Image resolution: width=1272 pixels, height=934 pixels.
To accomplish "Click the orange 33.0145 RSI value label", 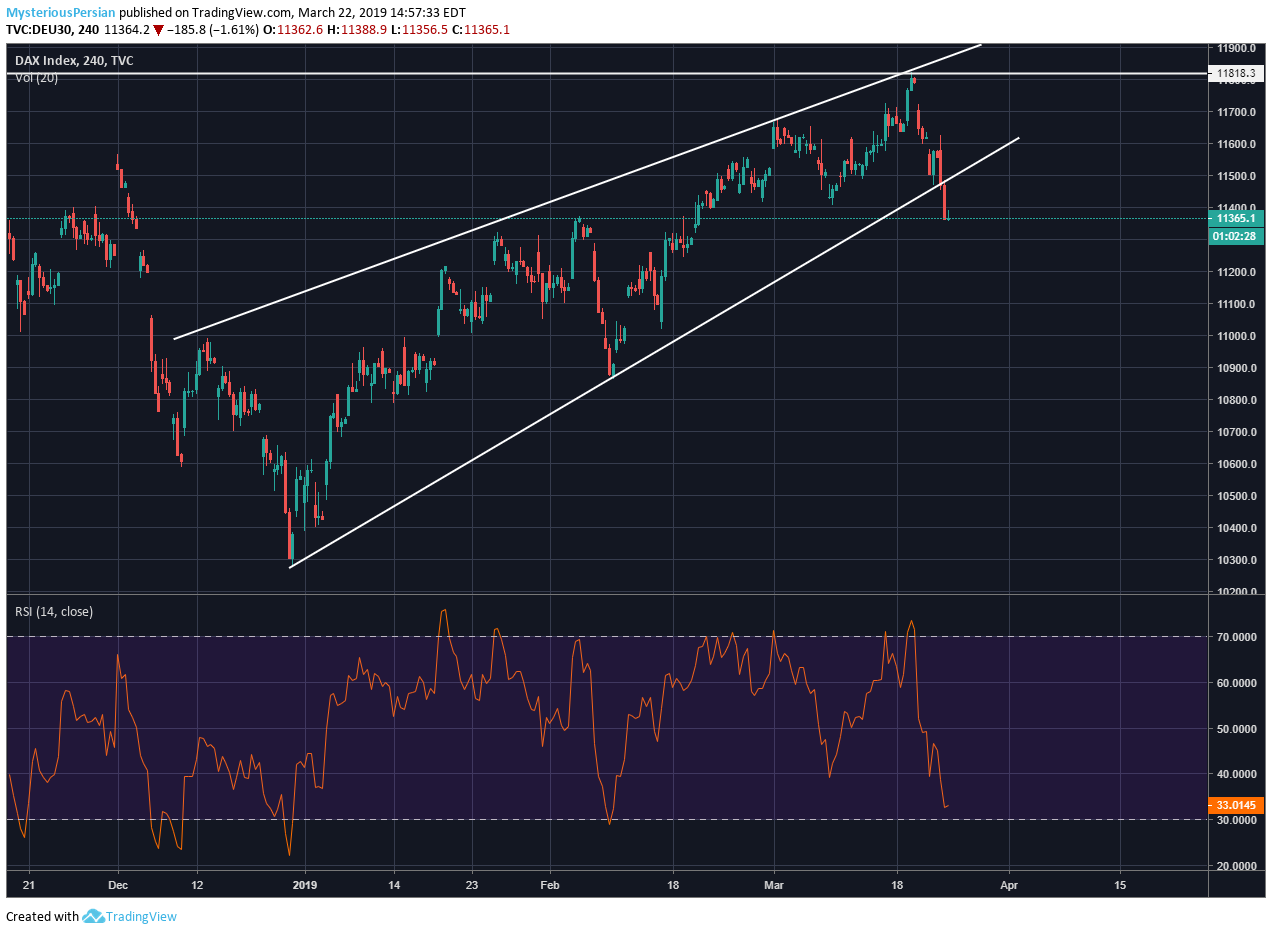I will (1238, 805).
